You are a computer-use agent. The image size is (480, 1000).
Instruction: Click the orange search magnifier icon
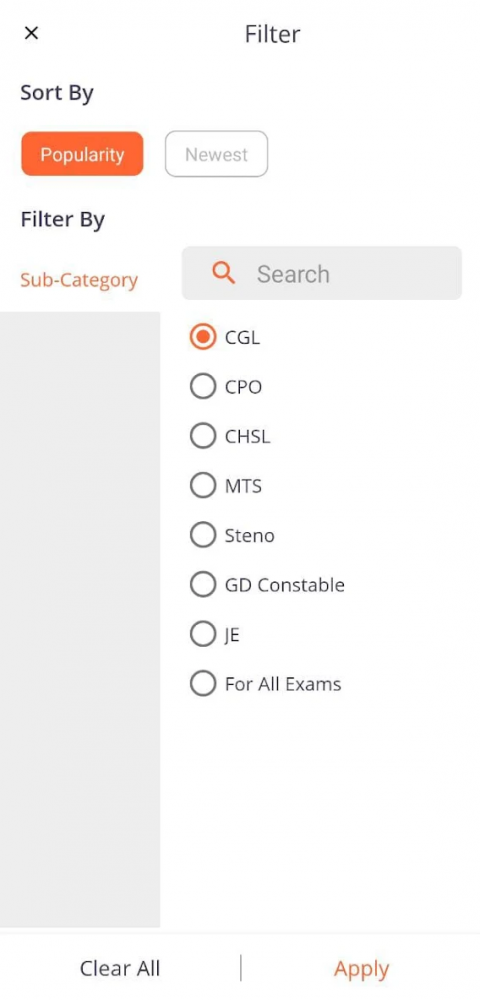tap(224, 273)
